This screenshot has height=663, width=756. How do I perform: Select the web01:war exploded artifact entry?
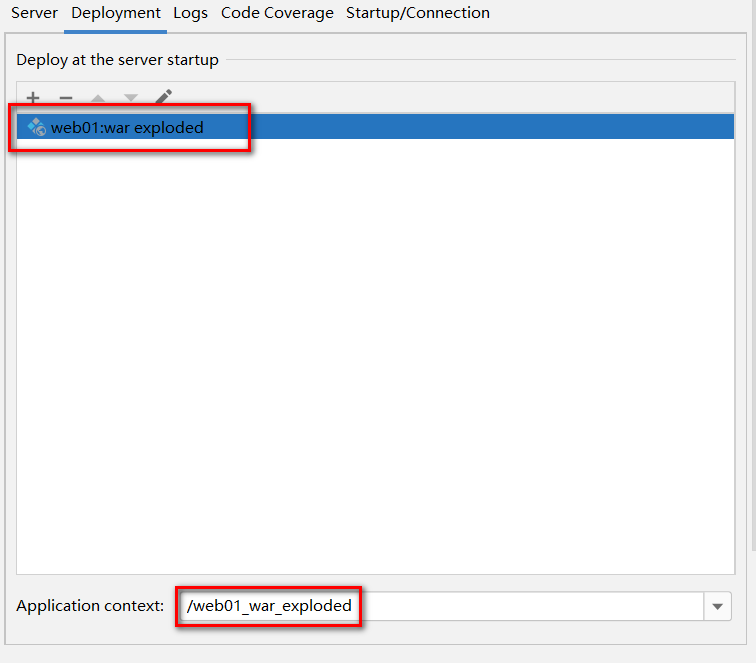click(127, 127)
